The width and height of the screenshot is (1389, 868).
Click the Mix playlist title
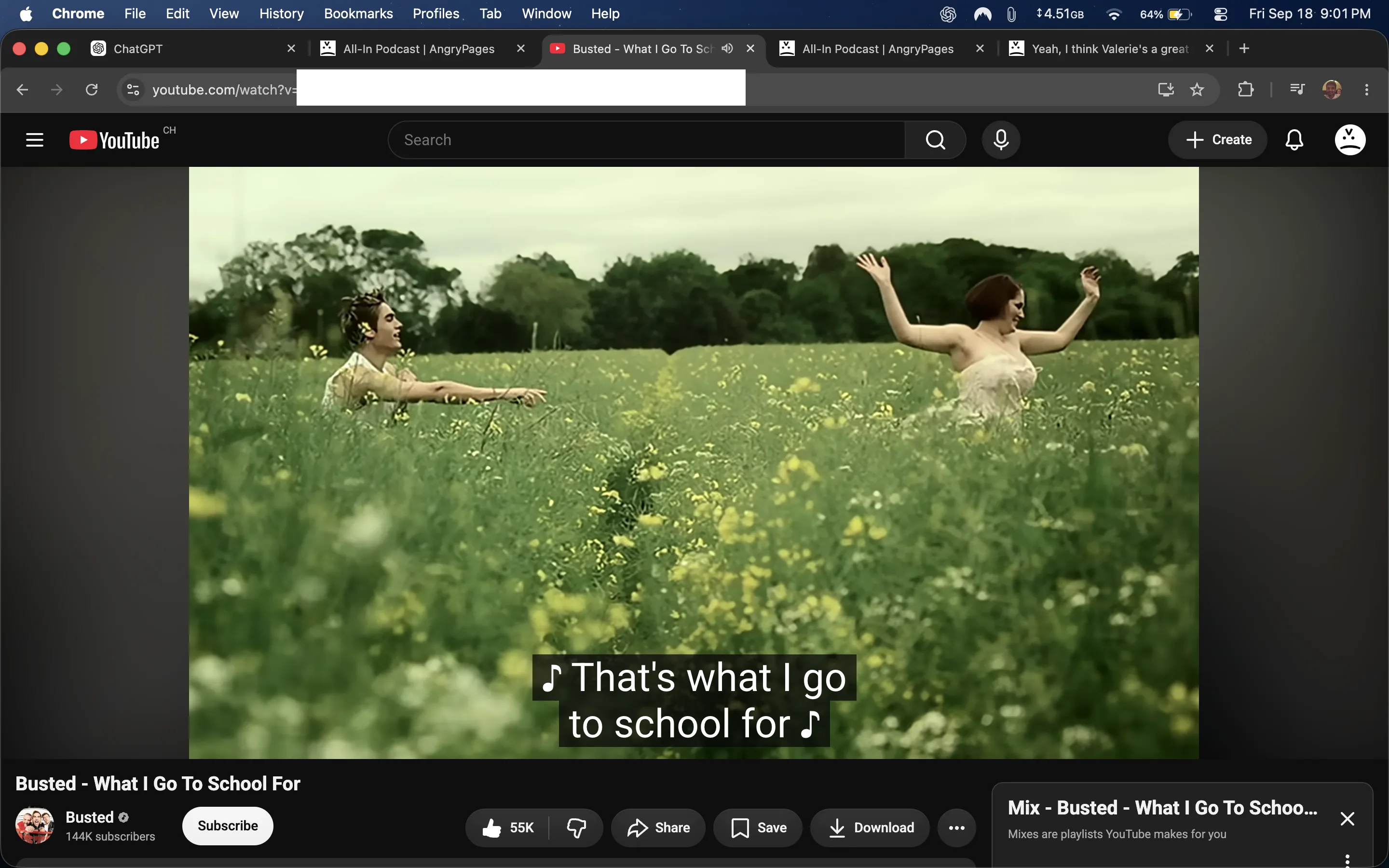click(1163, 808)
